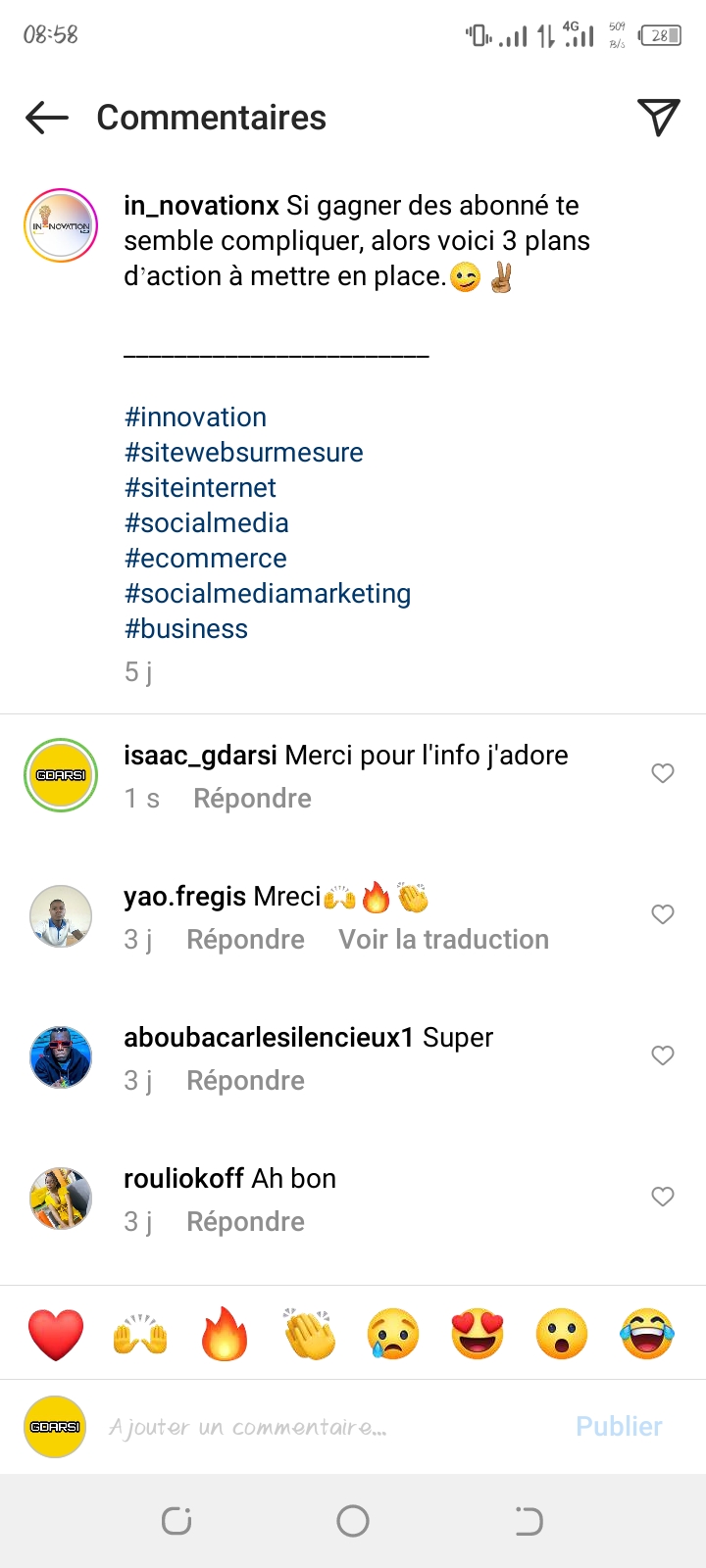Insert the clapping hands emoji reaction

click(309, 1334)
